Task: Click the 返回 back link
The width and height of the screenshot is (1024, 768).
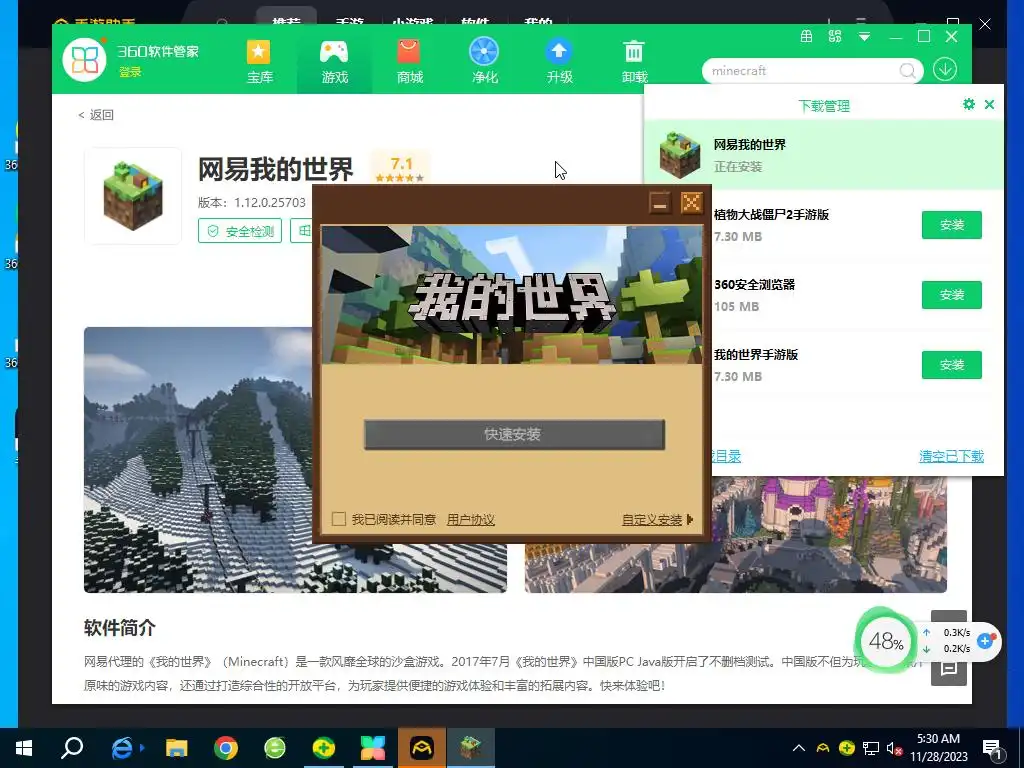Action: point(96,115)
